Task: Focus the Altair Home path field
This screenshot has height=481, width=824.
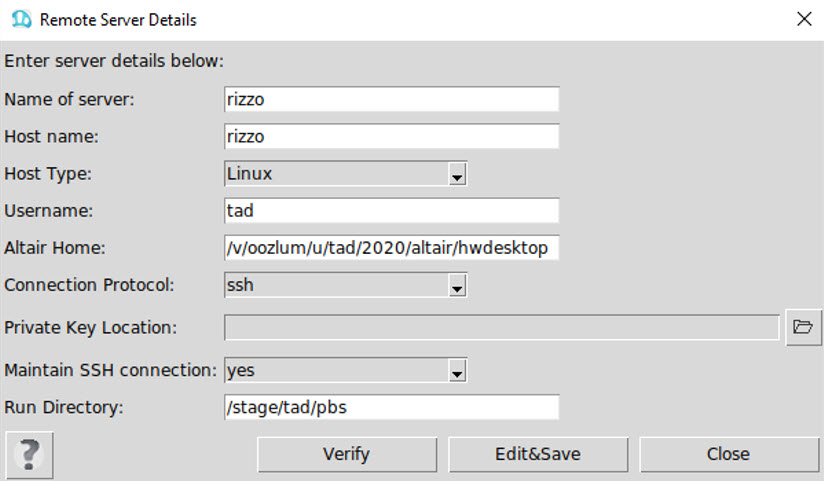Action: (x=392, y=248)
